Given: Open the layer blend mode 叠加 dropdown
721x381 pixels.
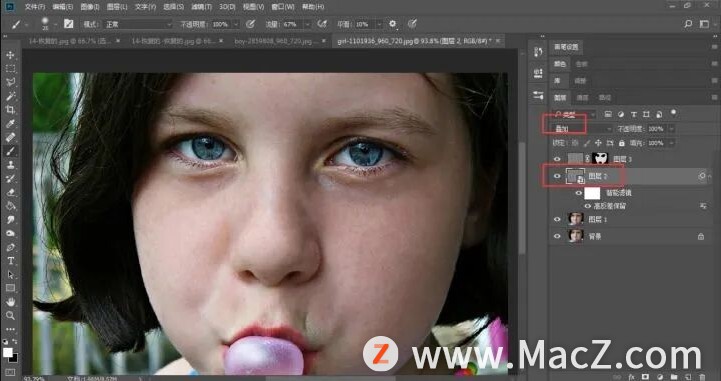Looking at the screenshot, I should click(x=583, y=129).
